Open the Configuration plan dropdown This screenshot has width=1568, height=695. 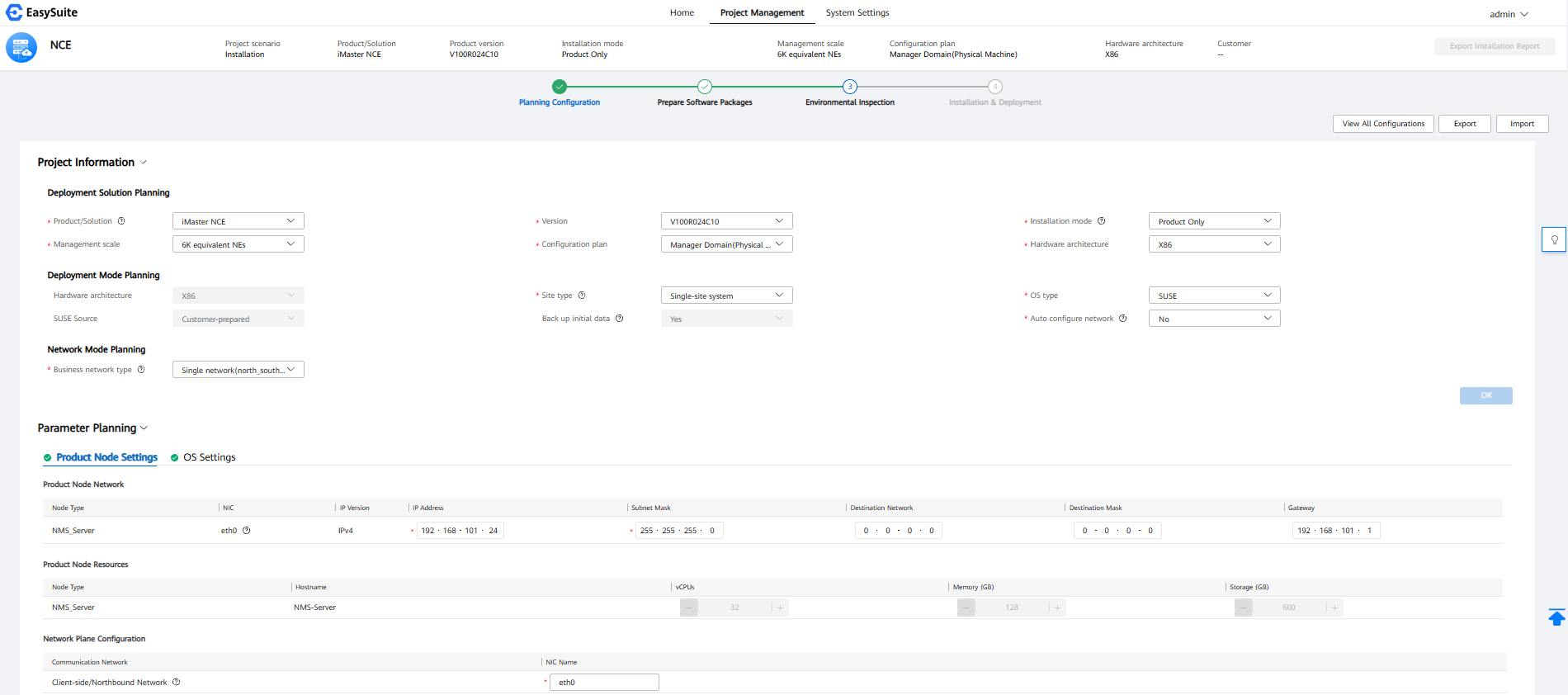[x=727, y=244]
